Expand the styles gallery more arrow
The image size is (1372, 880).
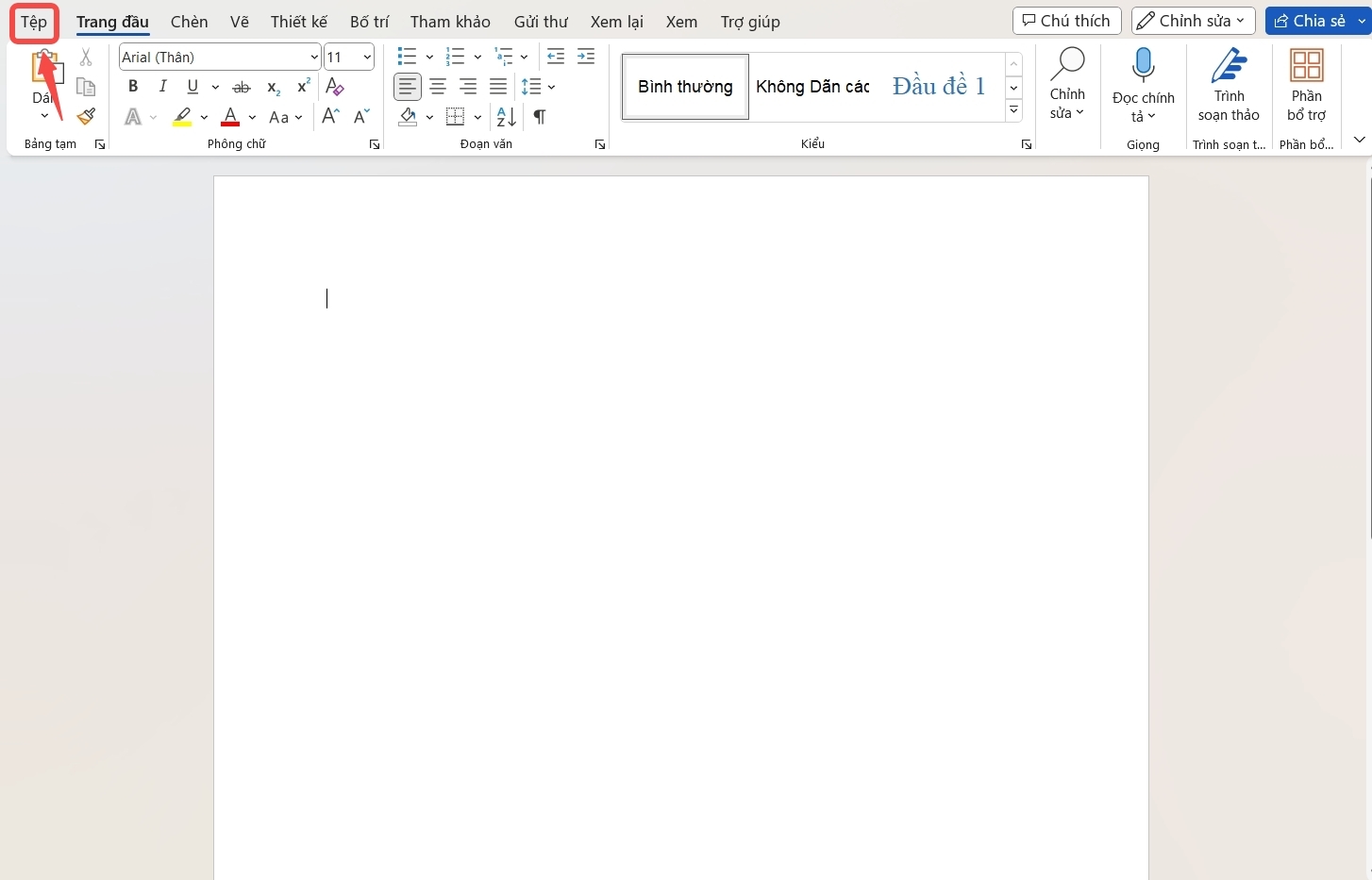tap(1013, 110)
